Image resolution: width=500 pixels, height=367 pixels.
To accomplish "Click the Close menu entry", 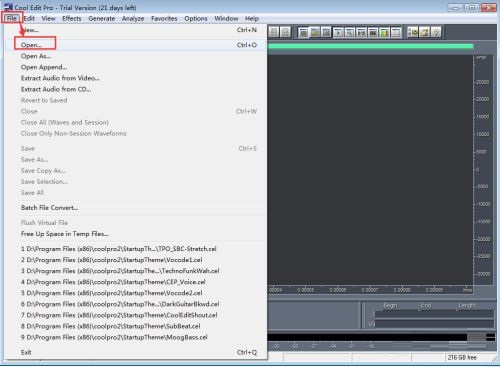I will (136, 111).
